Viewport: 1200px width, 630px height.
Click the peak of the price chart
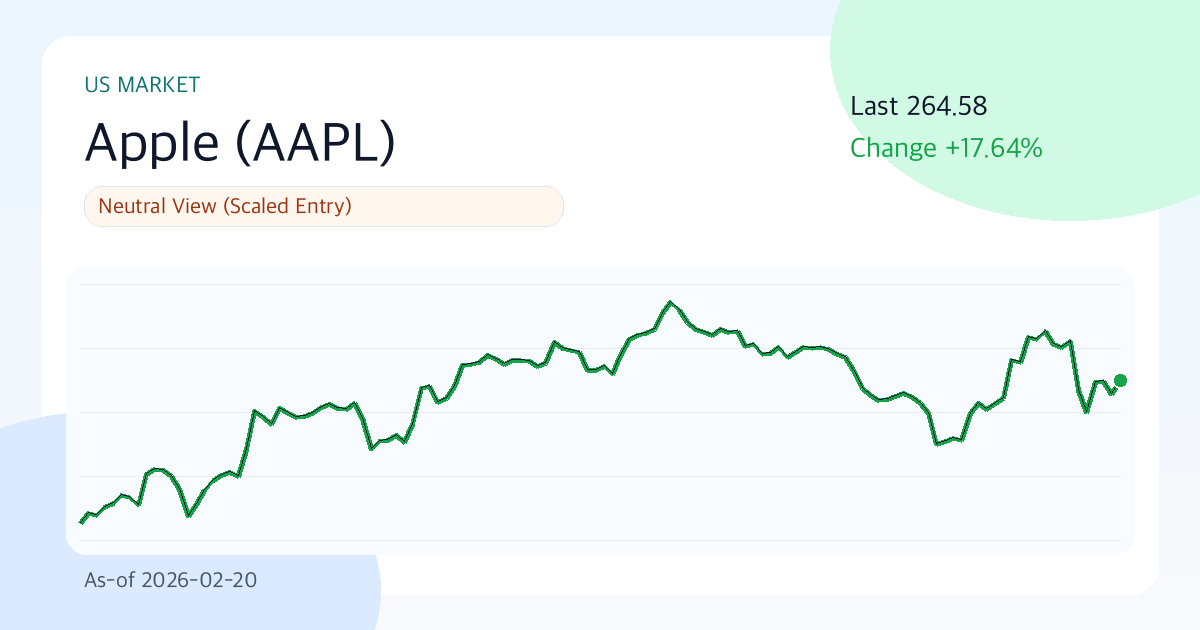pyautogui.click(x=671, y=301)
